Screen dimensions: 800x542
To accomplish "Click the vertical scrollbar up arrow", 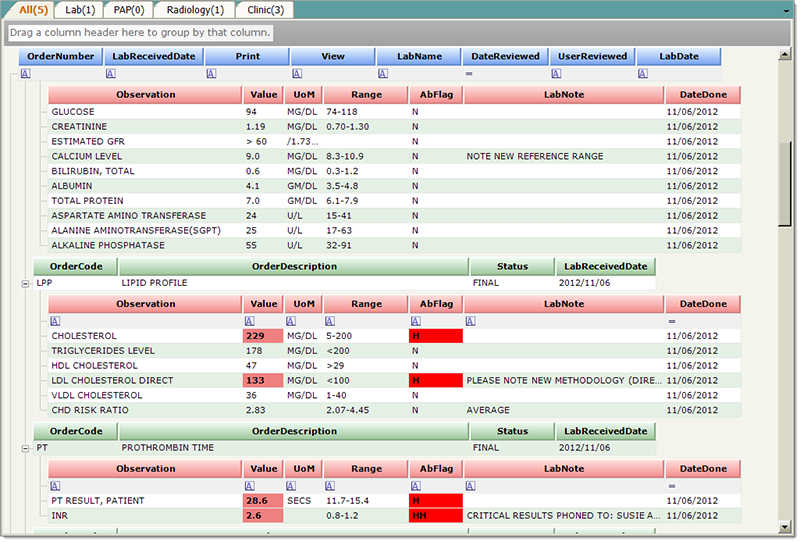I will pyautogui.click(x=785, y=54).
